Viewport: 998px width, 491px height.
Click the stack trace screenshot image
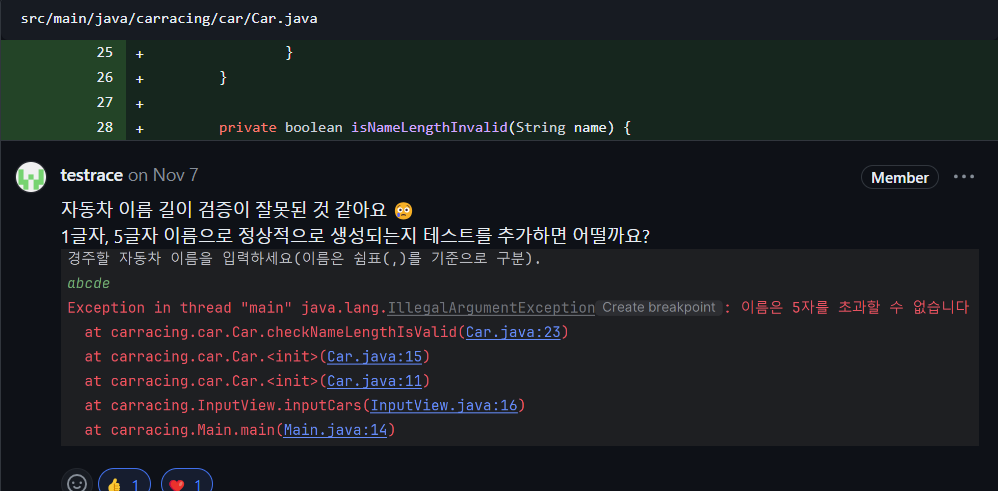click(x=519, y=347)
